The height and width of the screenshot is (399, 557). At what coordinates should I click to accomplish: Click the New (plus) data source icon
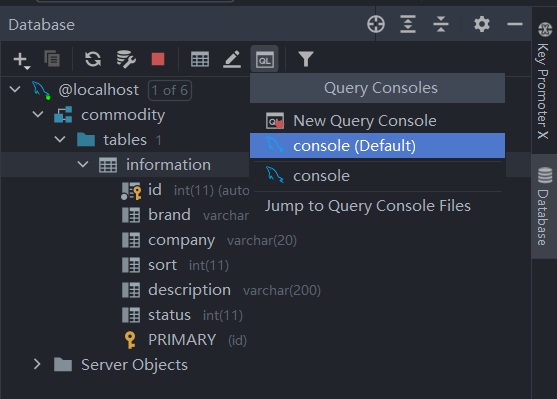tap(21, 60)
